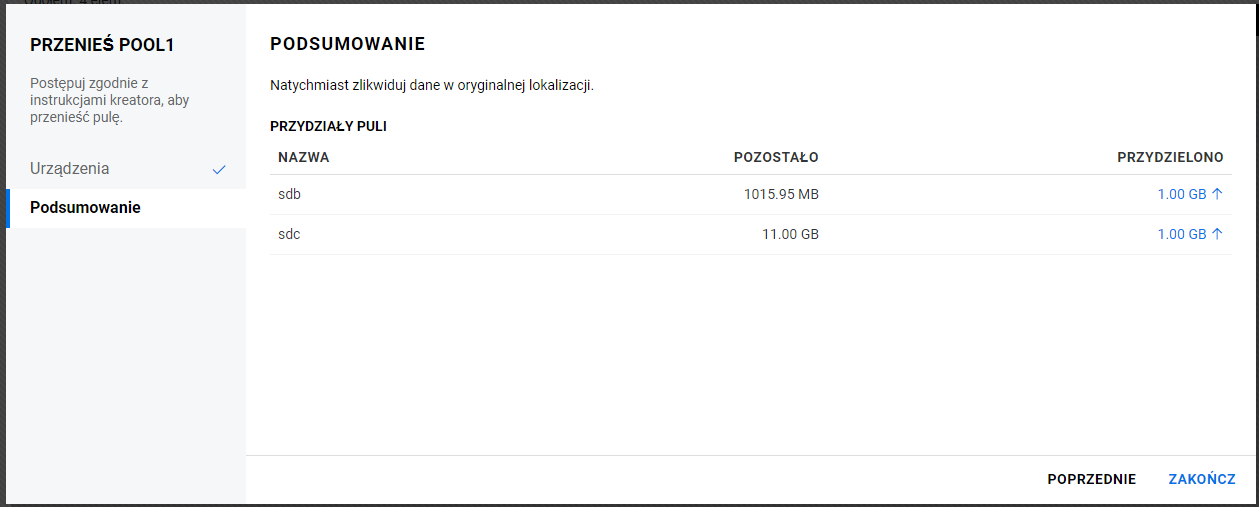Select the sdb device name

coord(289,194)
